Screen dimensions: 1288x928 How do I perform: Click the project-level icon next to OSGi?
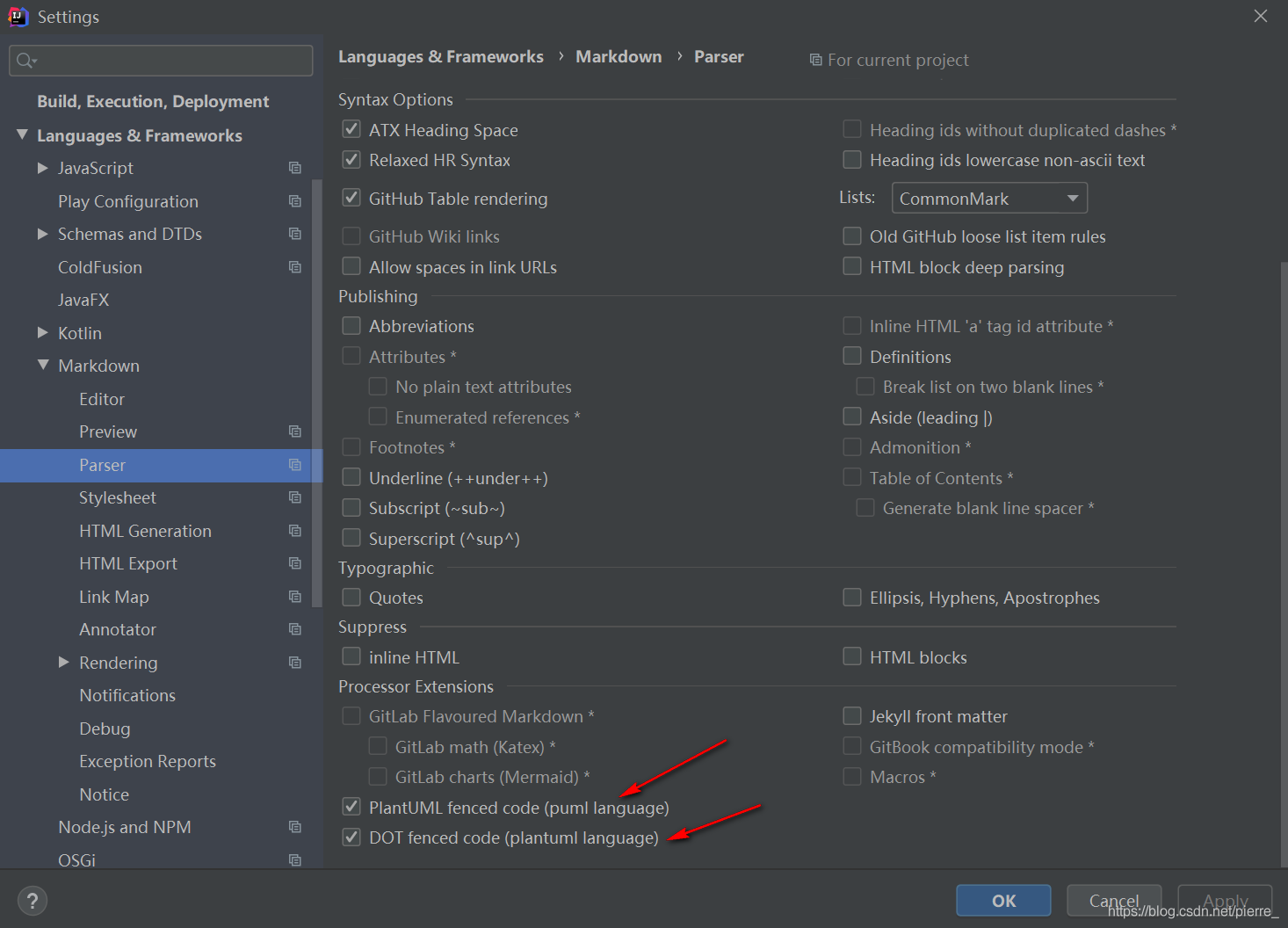click(295, 860)
